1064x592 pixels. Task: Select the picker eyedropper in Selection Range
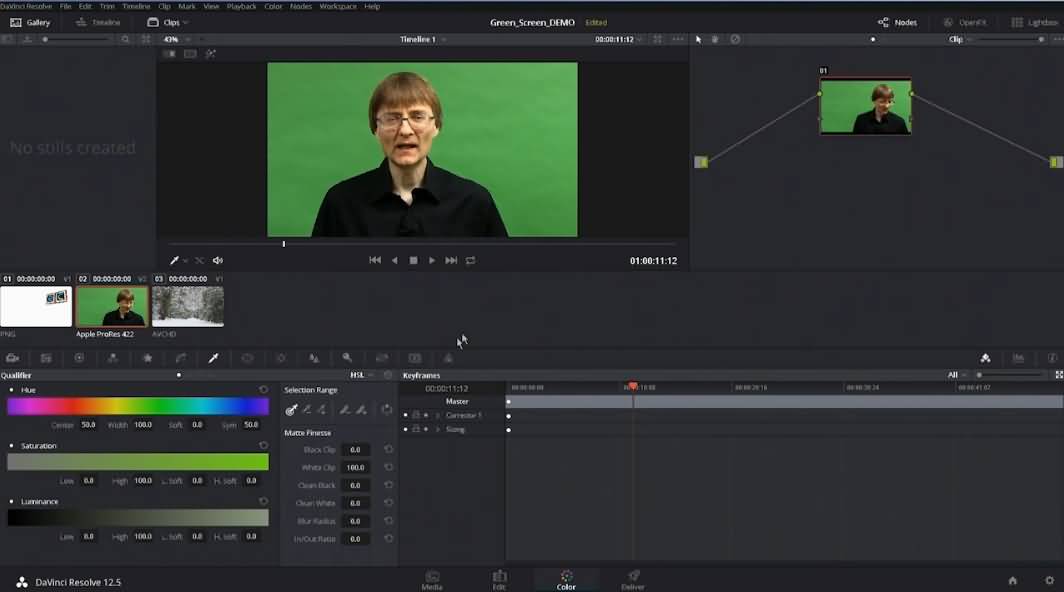tap(291, 409)
